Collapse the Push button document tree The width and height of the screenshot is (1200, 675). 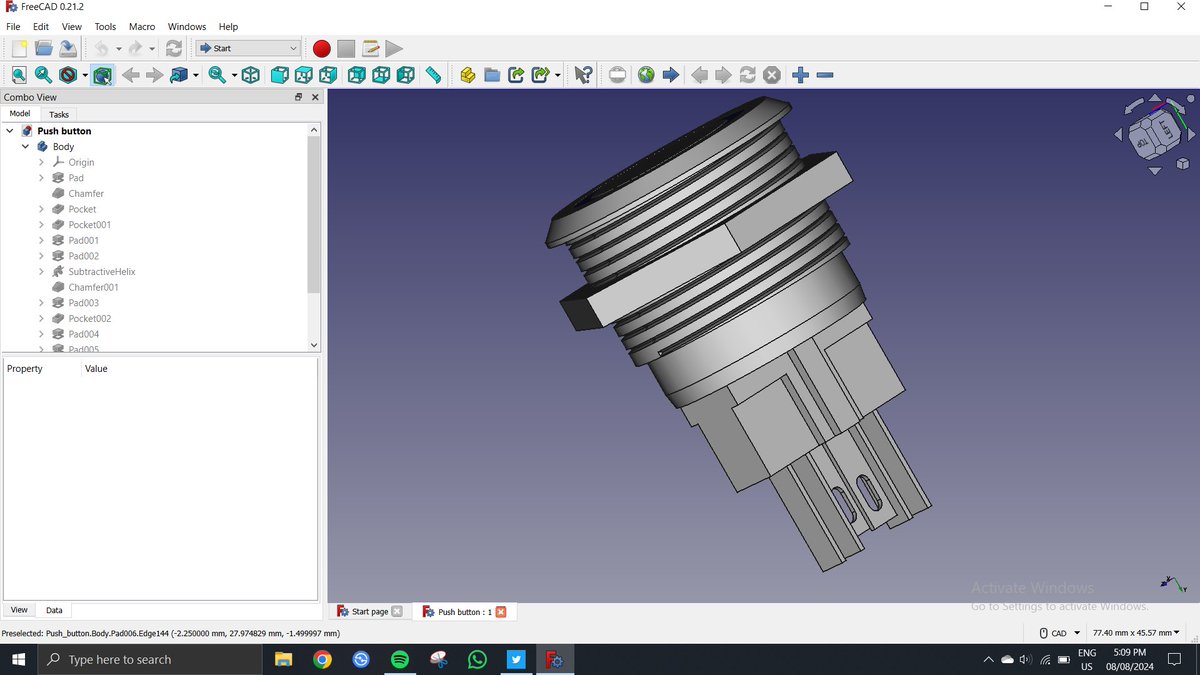click(10, 131)
